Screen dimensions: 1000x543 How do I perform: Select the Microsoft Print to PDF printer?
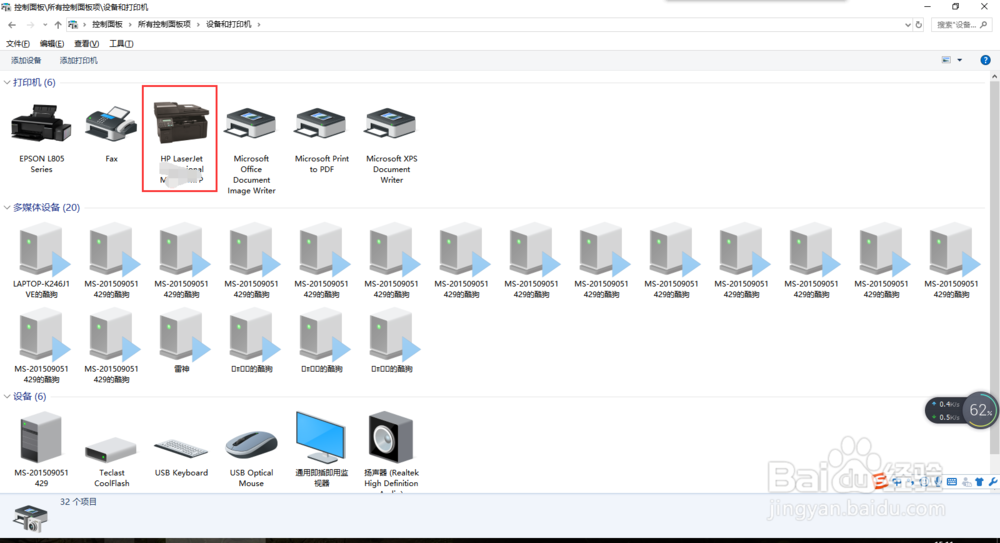point(321,138)
